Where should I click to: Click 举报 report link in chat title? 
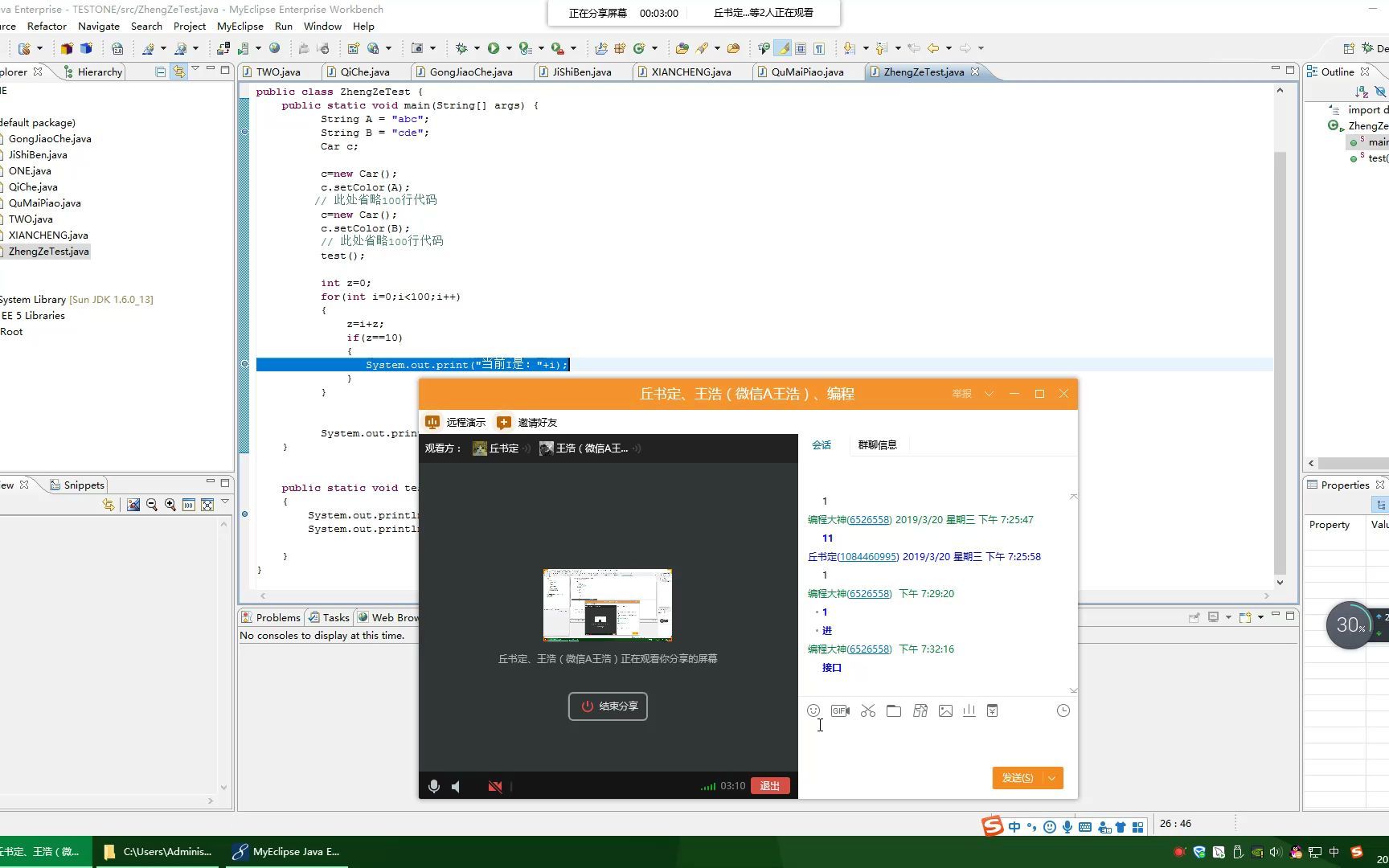[x=962, y=394]
